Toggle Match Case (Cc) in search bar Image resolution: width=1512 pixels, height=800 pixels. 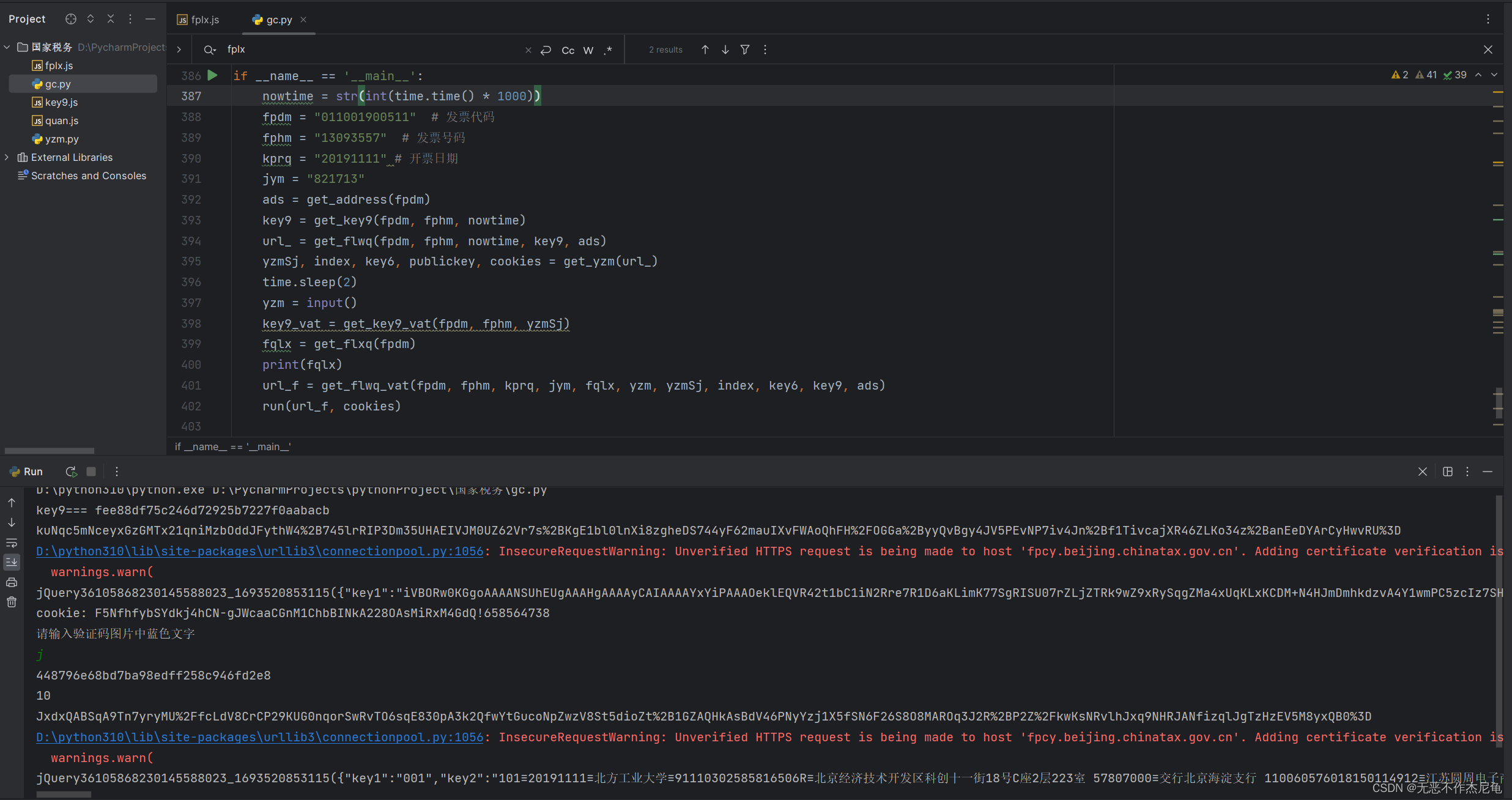pos(568,50)
